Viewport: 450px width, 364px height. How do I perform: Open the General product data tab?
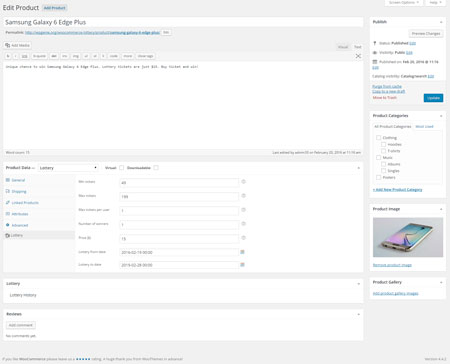tap(18, 180)
